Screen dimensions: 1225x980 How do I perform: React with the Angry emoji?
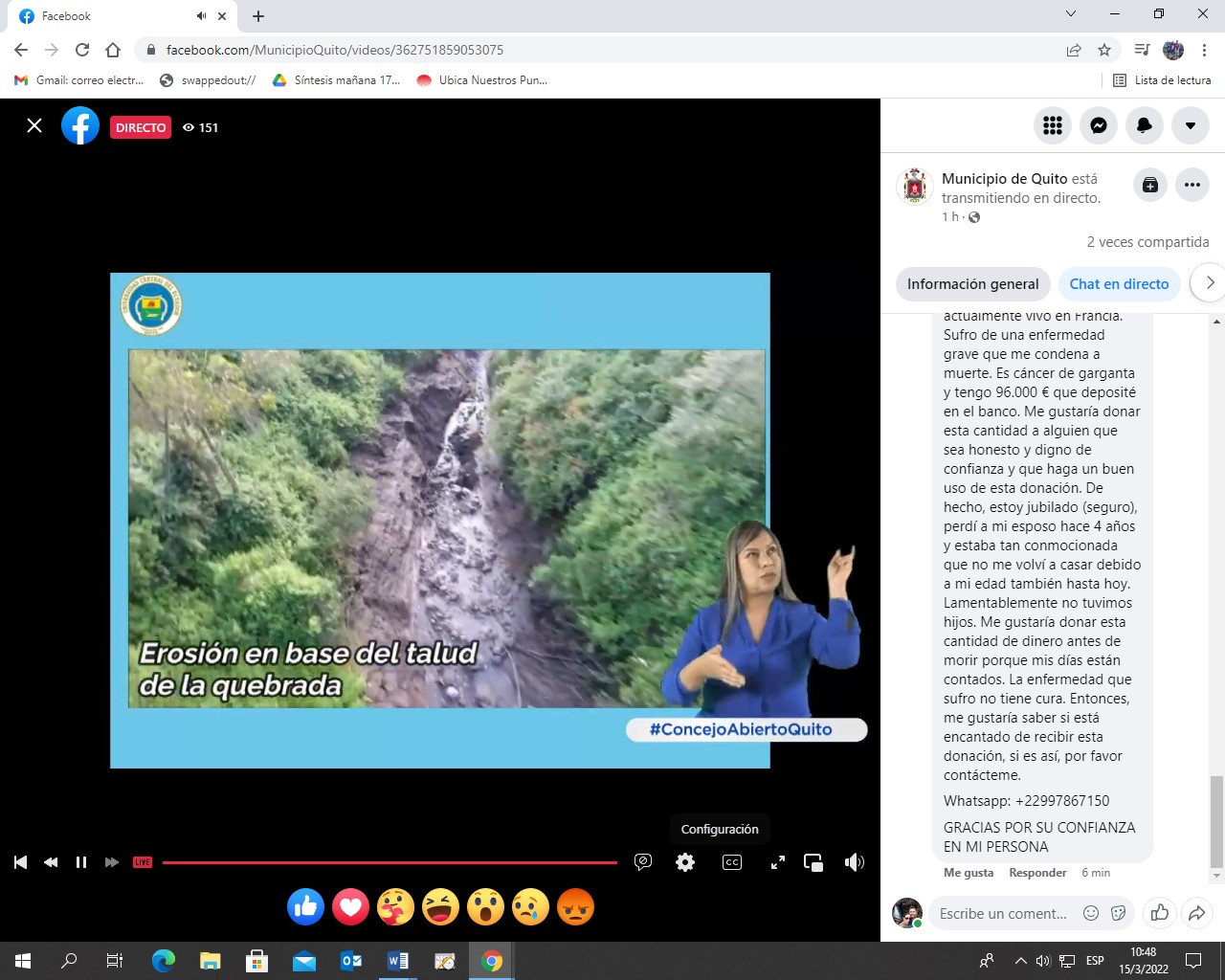click(x=575, y=906)
